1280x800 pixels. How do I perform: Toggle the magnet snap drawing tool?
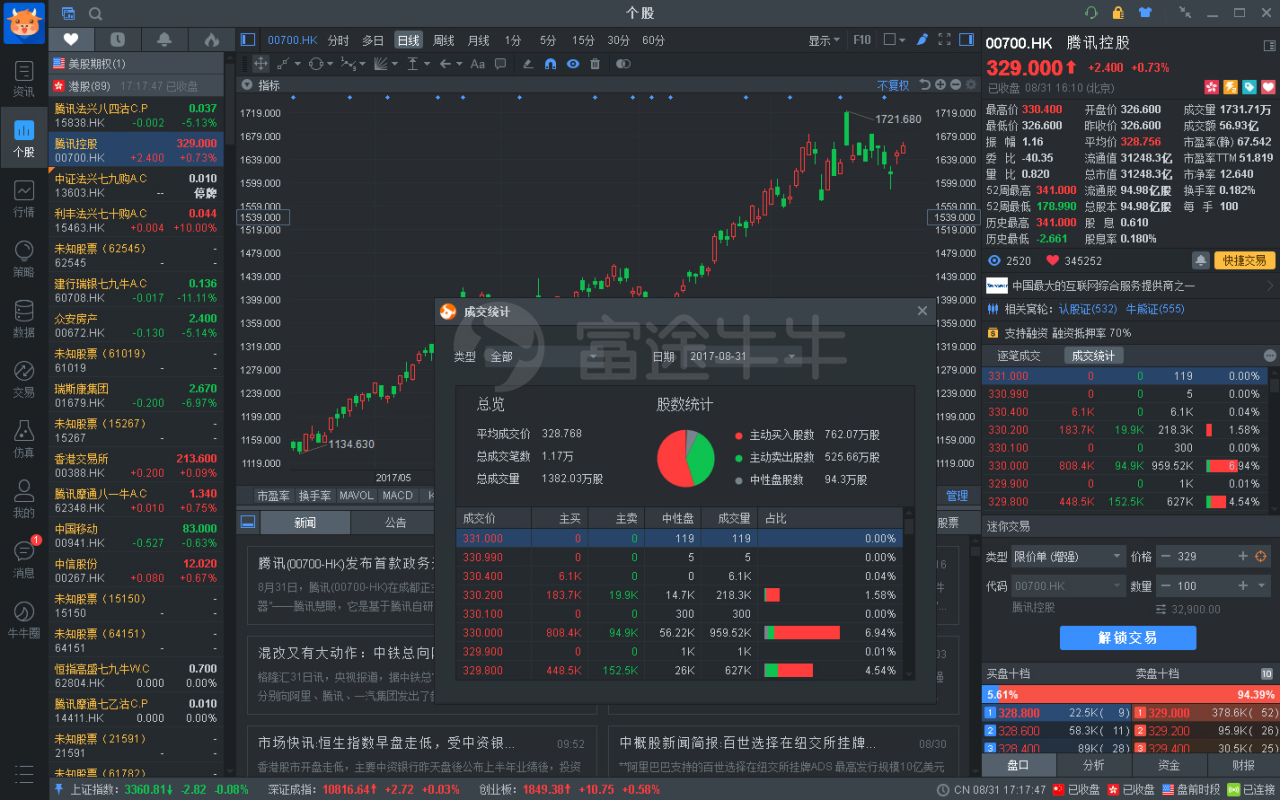(550, 64)
